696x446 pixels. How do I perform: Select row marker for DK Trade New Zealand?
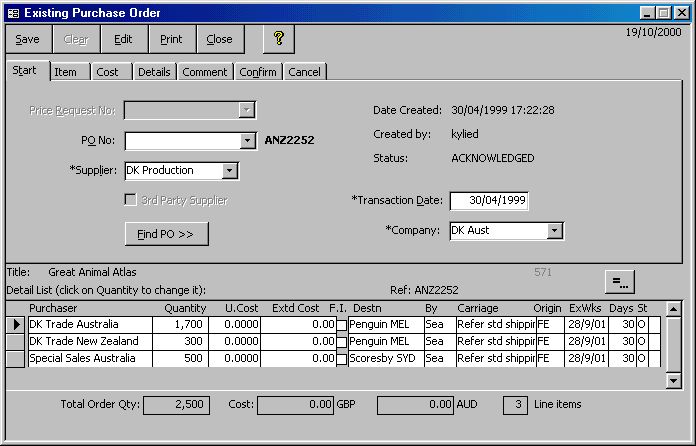click(x=16, y=341)
